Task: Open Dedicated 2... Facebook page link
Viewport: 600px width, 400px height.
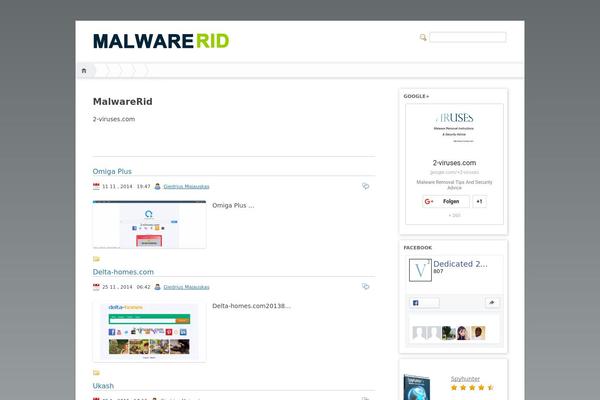Action: coord(460,264)
